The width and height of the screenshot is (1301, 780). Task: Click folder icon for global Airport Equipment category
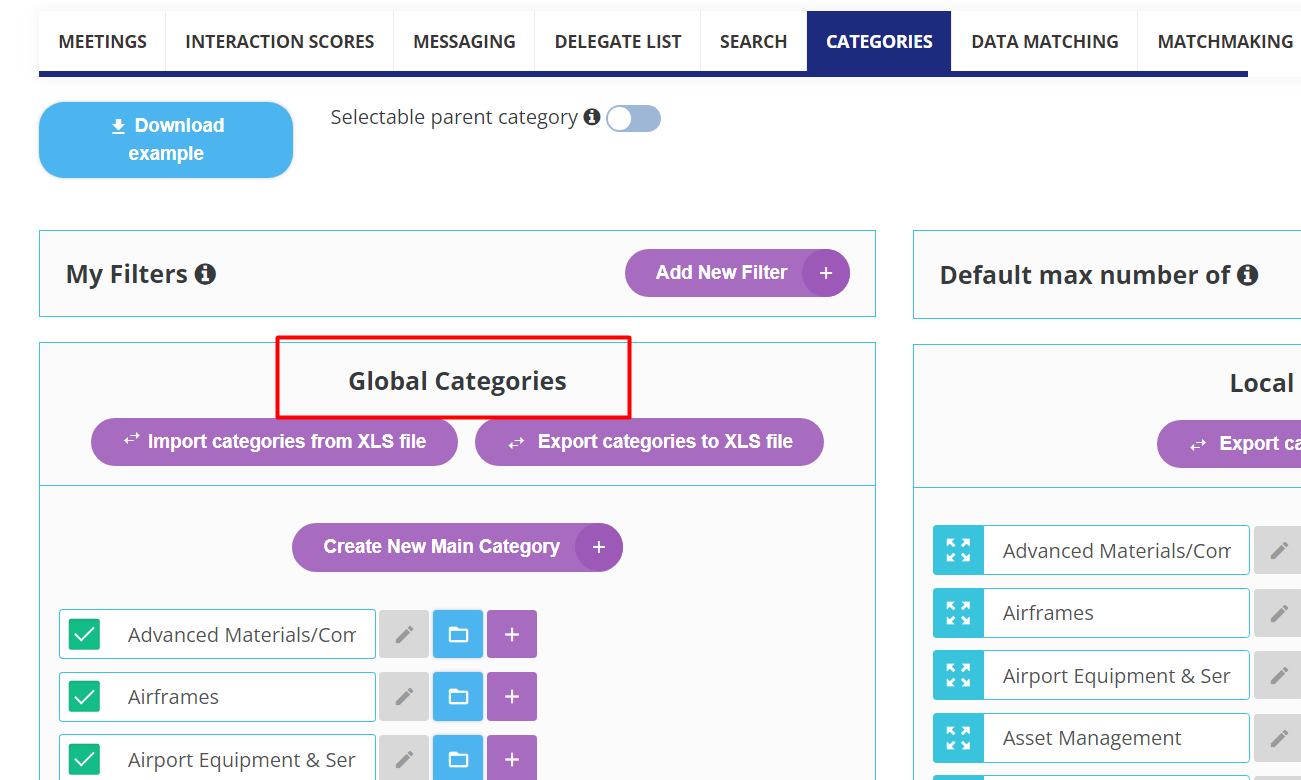click(x=458, y=759)
